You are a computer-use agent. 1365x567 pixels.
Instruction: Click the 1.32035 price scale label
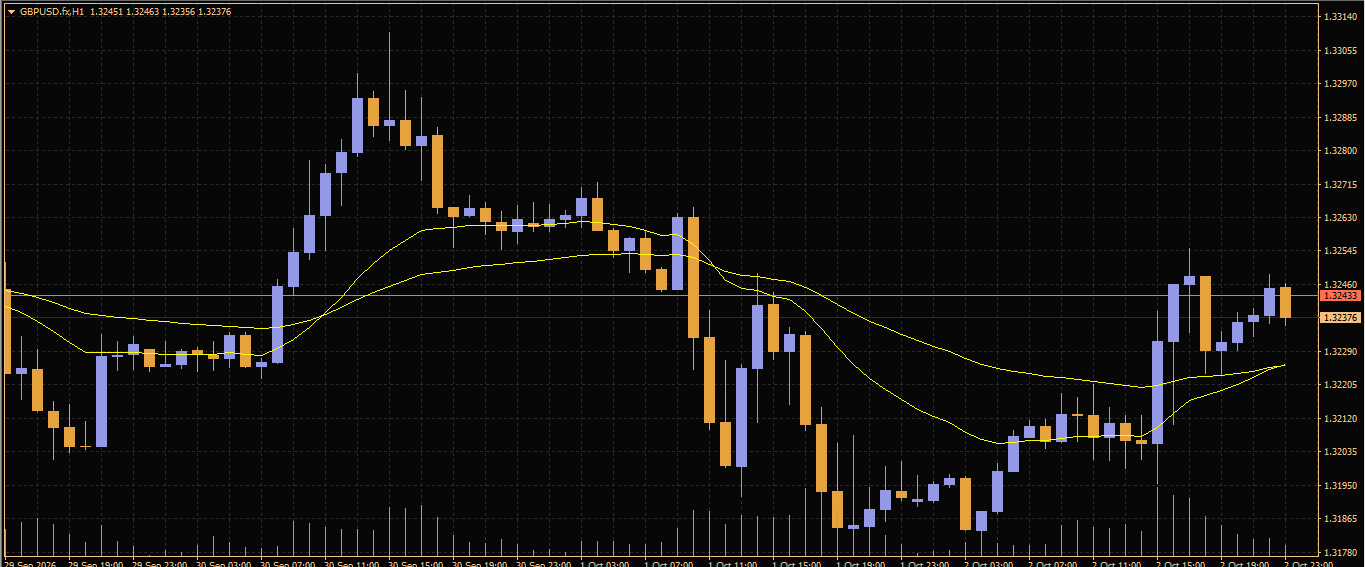click(x=1340, y=451)
